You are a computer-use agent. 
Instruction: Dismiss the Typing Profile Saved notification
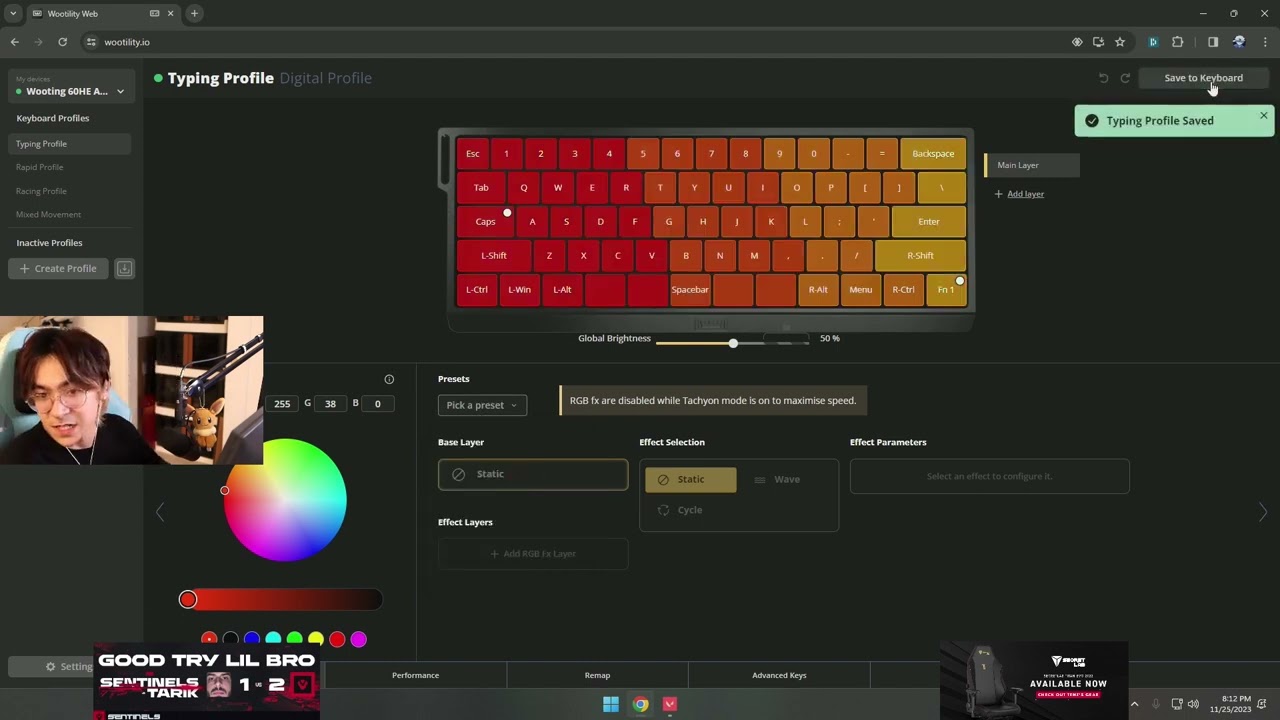pos(1263,116)
